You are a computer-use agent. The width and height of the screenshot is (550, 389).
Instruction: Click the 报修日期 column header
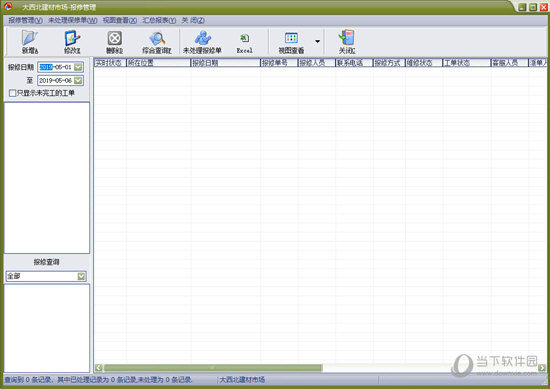(225, 63)
